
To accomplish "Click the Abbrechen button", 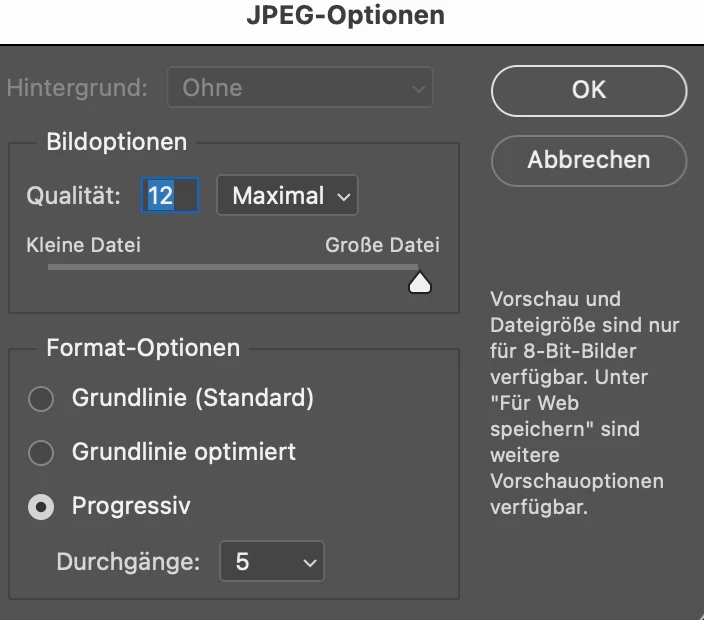I will (589, 160).
